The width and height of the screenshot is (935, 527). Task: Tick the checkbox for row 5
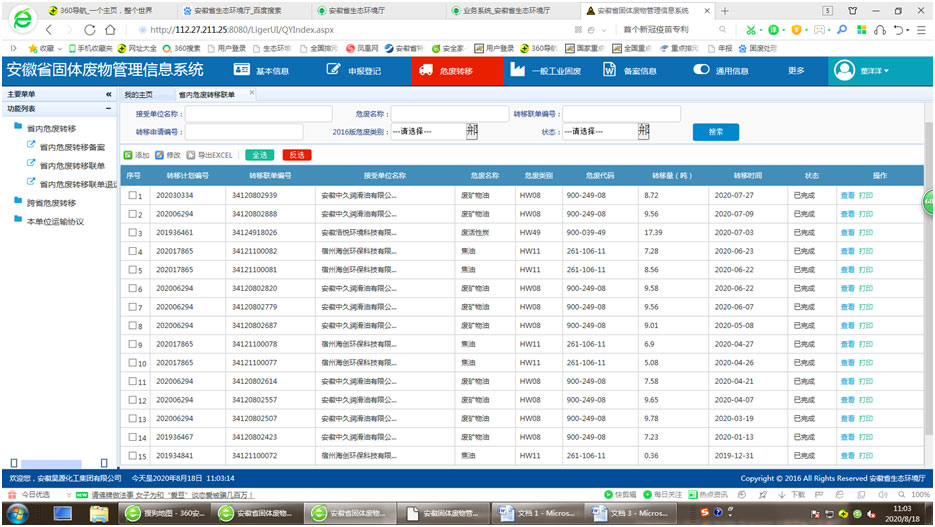[133, 270]
